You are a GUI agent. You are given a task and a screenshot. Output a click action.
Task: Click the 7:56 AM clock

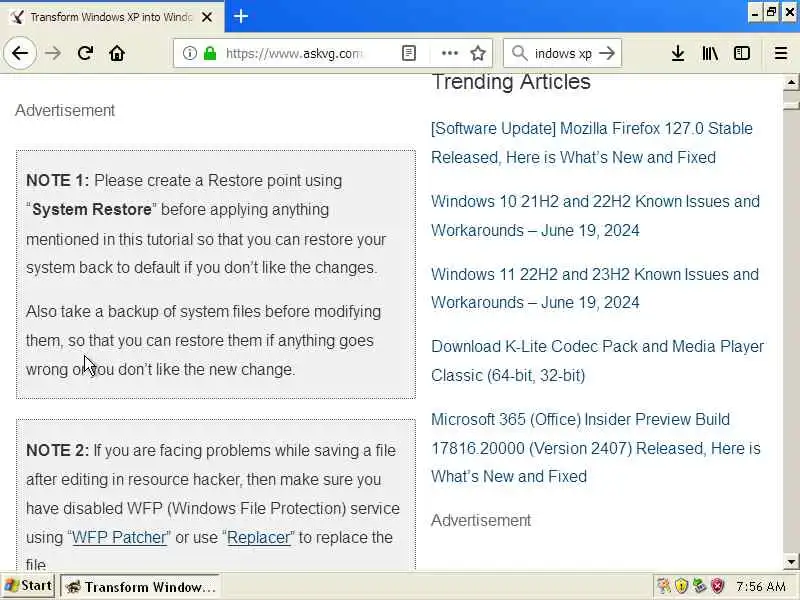coord(761,587)
